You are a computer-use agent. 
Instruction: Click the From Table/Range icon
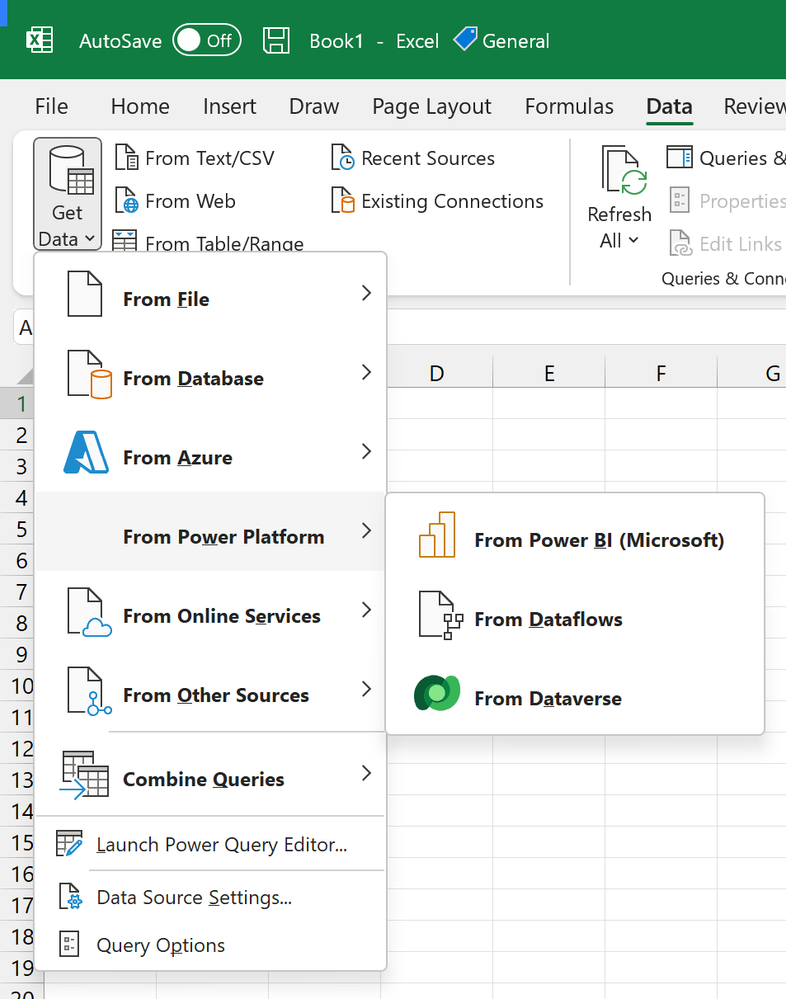point(125,241)
